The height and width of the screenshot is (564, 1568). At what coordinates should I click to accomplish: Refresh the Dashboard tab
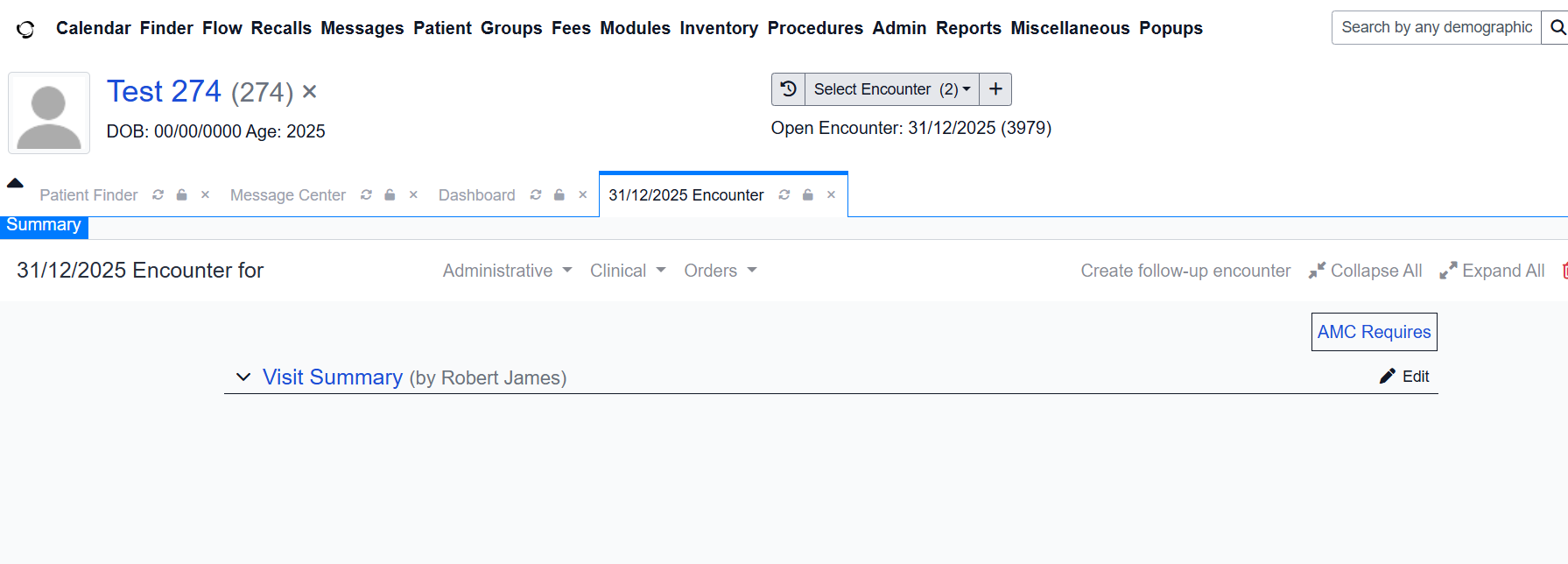click(536, 195)
